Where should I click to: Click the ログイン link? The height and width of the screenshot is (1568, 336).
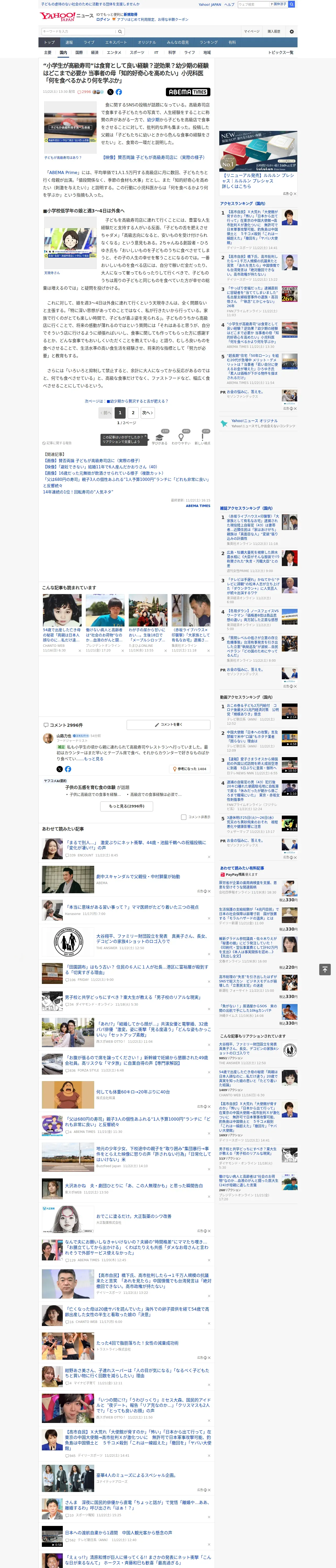point(103,20)
